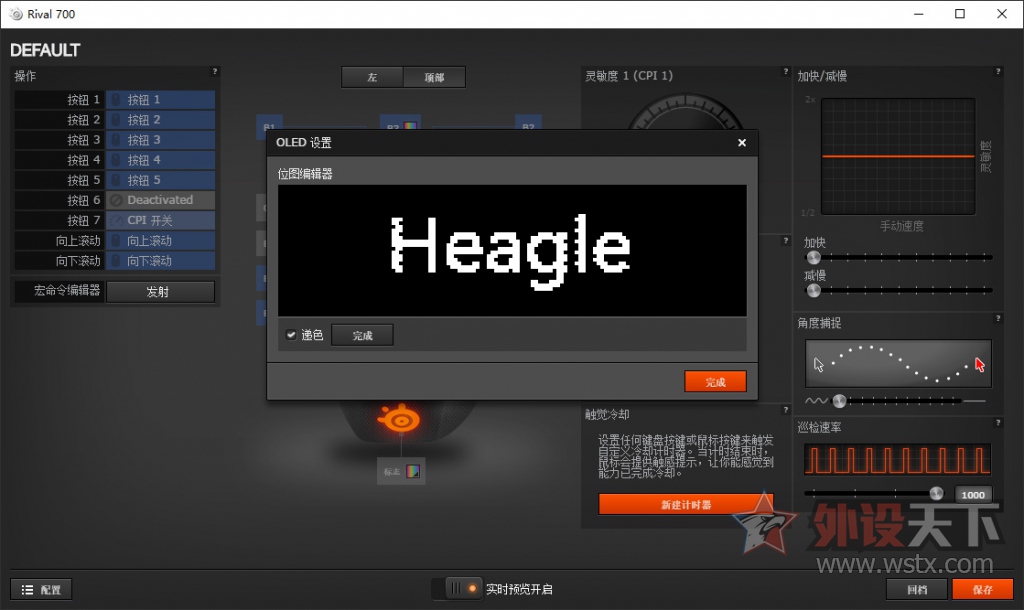Open help for 加快/减慢 panel

pyautogui.click(x=997, y=72)
